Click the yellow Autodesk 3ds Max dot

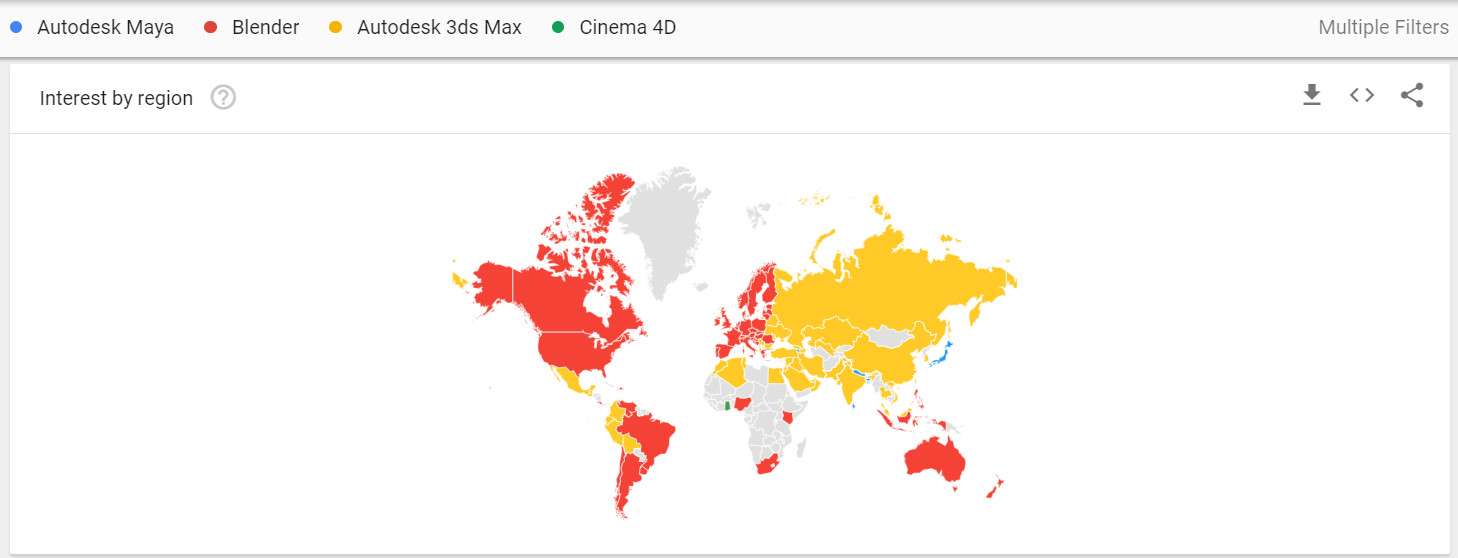[x=336, y=28]
